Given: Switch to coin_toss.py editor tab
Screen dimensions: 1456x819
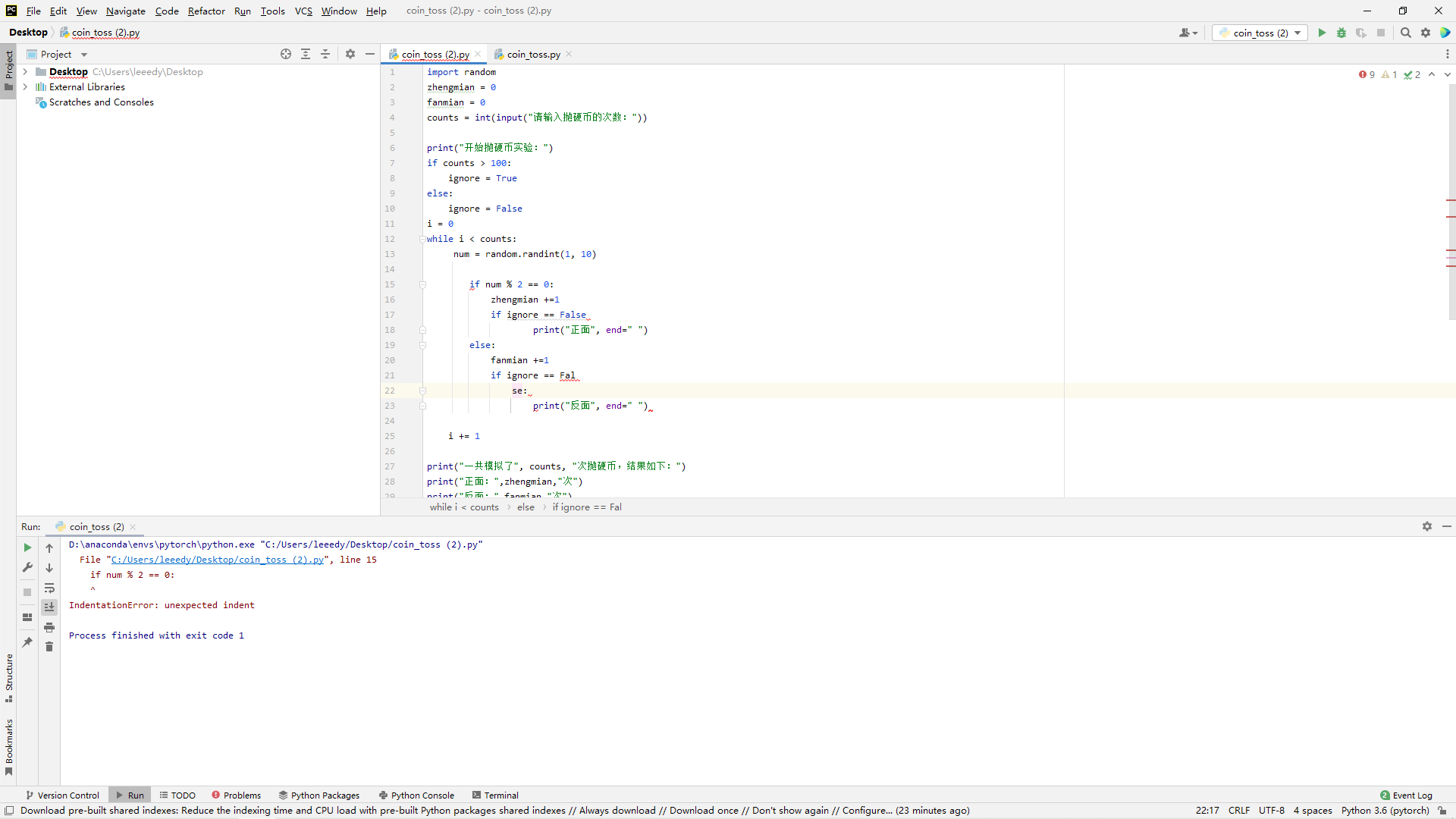Looking at the screenshot, I should point(533,54).
